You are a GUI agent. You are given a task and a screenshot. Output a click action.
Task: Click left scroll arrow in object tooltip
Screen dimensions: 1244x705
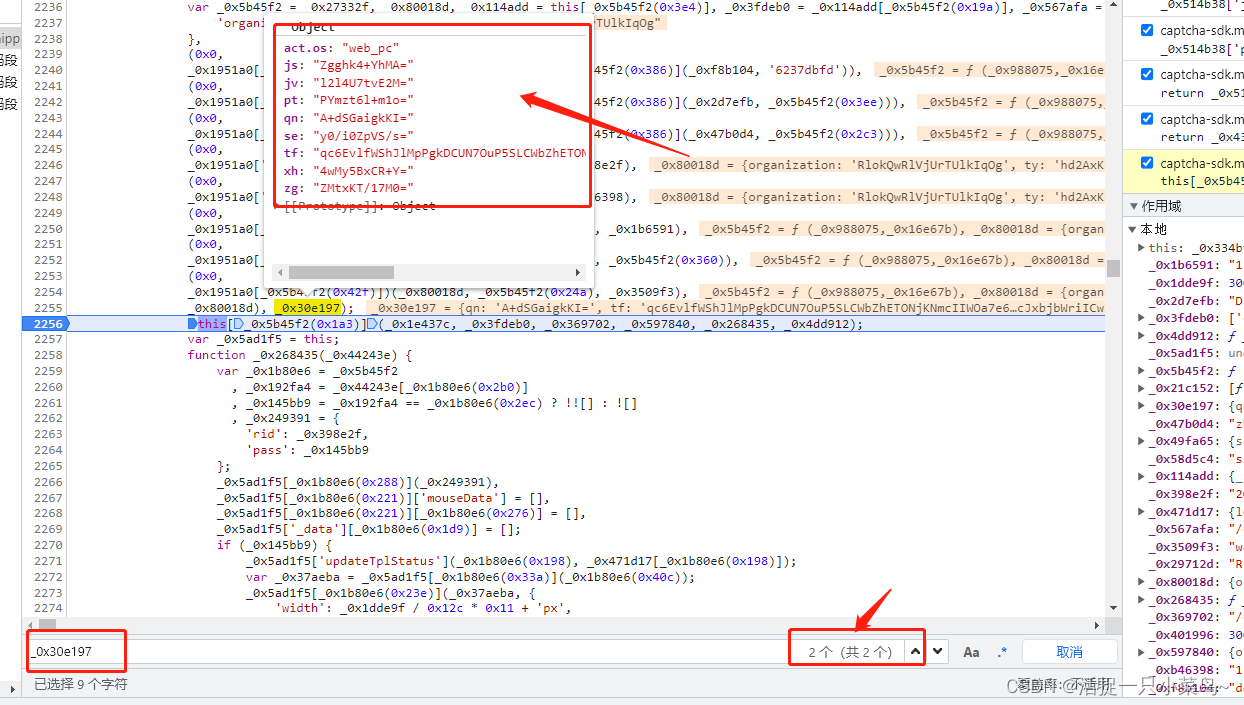coord(281,272)
